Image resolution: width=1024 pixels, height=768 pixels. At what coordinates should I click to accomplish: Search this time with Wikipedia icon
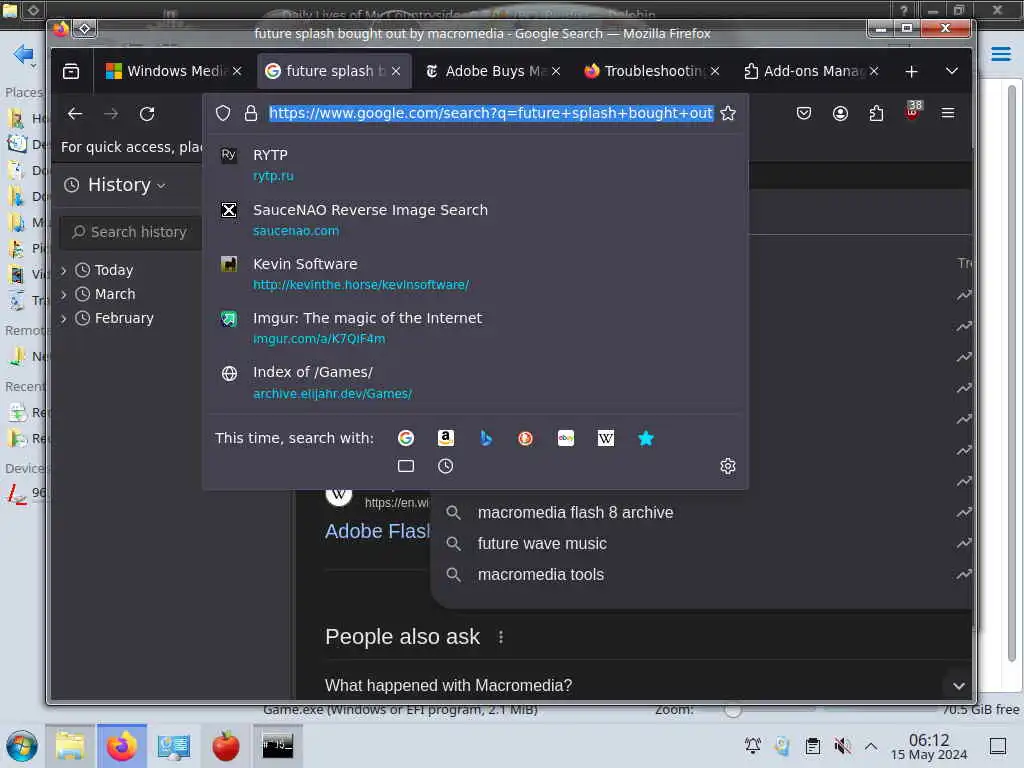pos(605,438)
